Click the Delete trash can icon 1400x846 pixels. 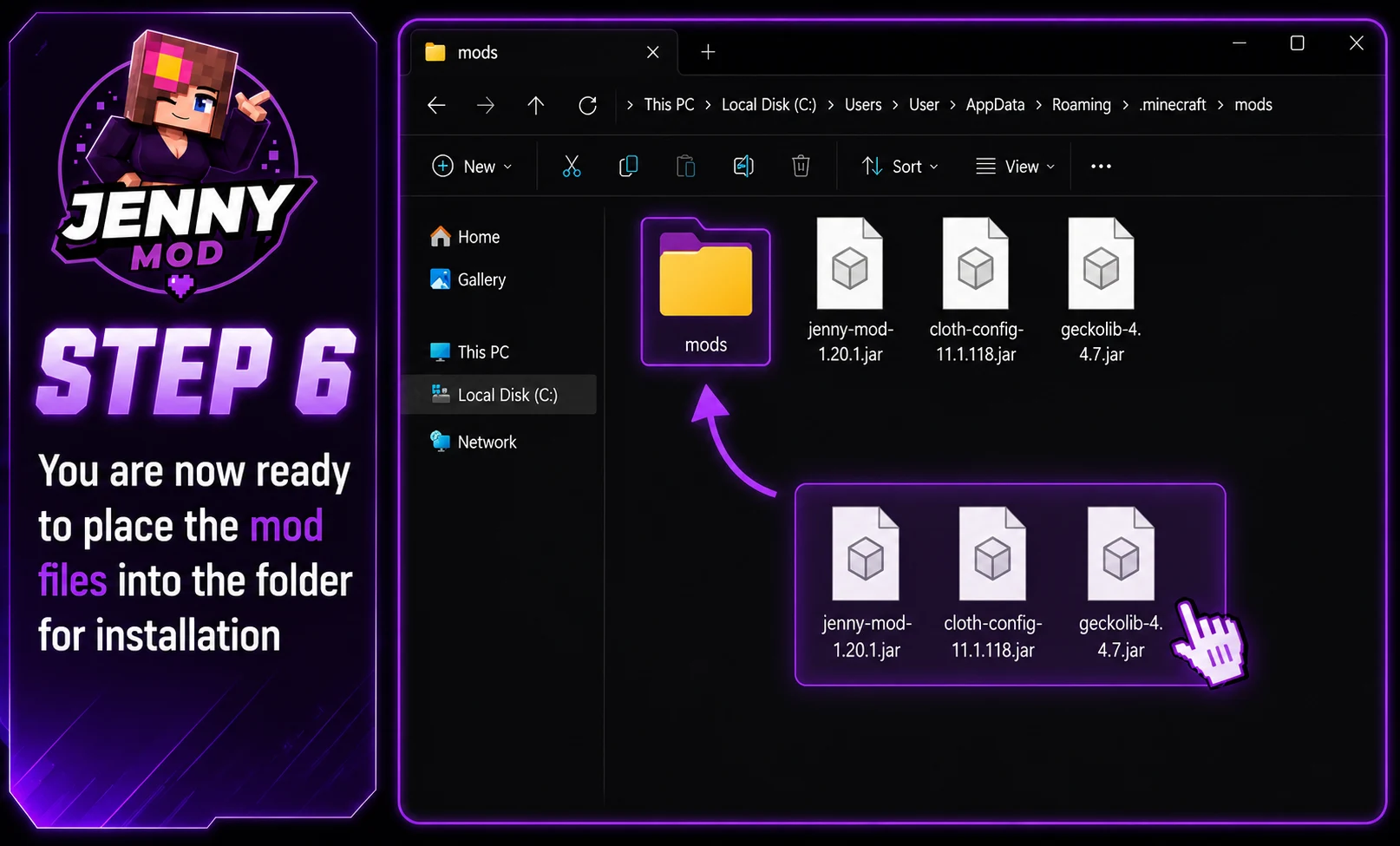[801, 166]
